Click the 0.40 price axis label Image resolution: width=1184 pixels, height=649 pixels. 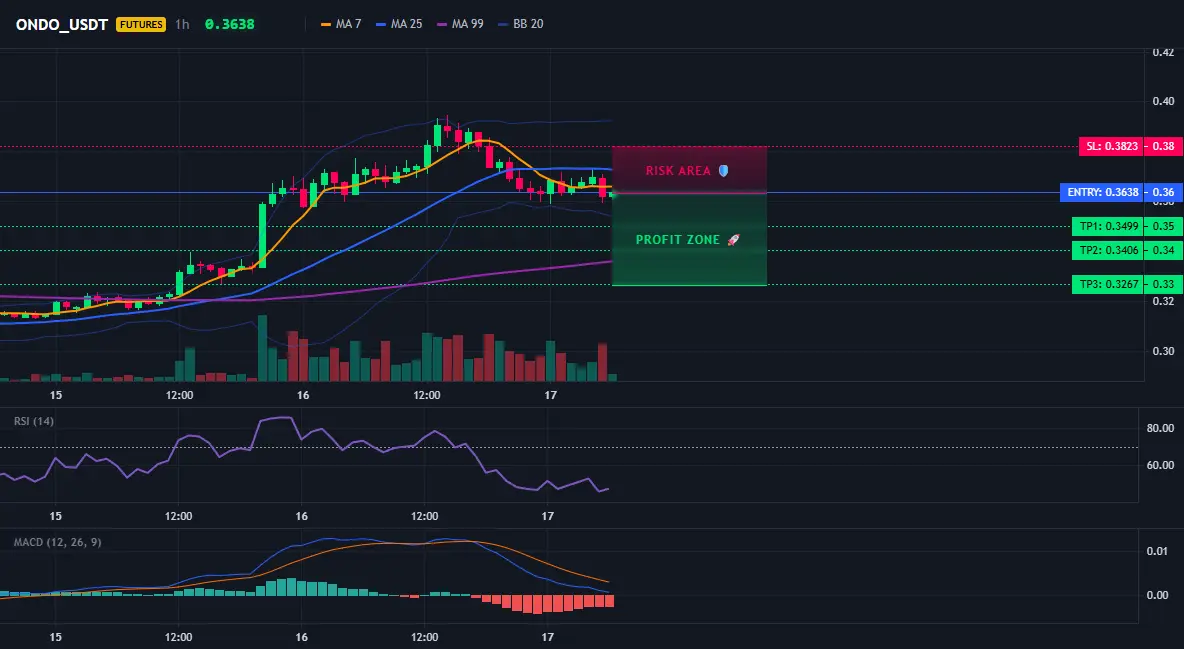pos(1164,101)
